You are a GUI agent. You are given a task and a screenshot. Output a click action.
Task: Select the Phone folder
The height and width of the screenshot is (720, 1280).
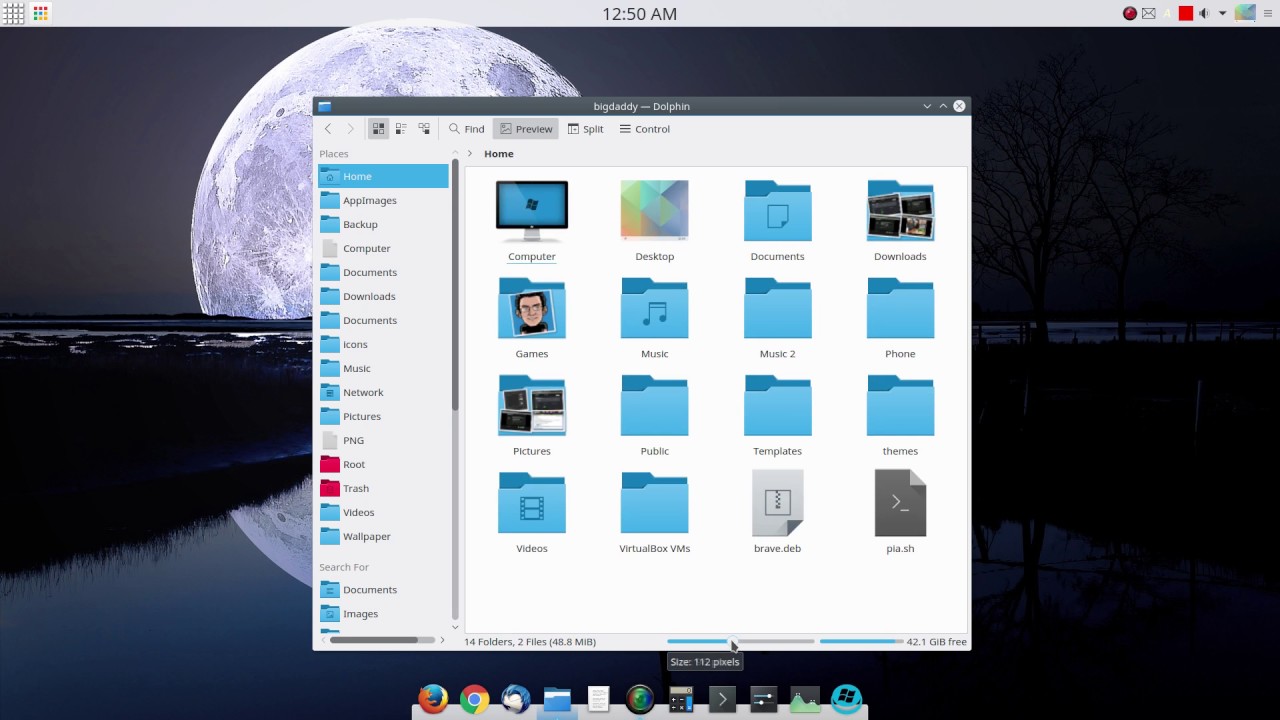tap(900, 308)
